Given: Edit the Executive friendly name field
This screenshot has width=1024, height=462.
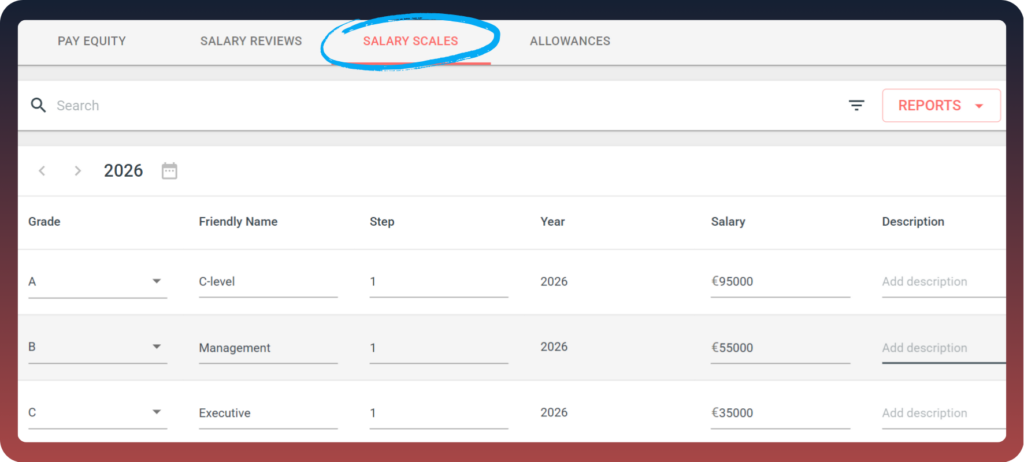Looking at the screenshot, I should 268,412.
